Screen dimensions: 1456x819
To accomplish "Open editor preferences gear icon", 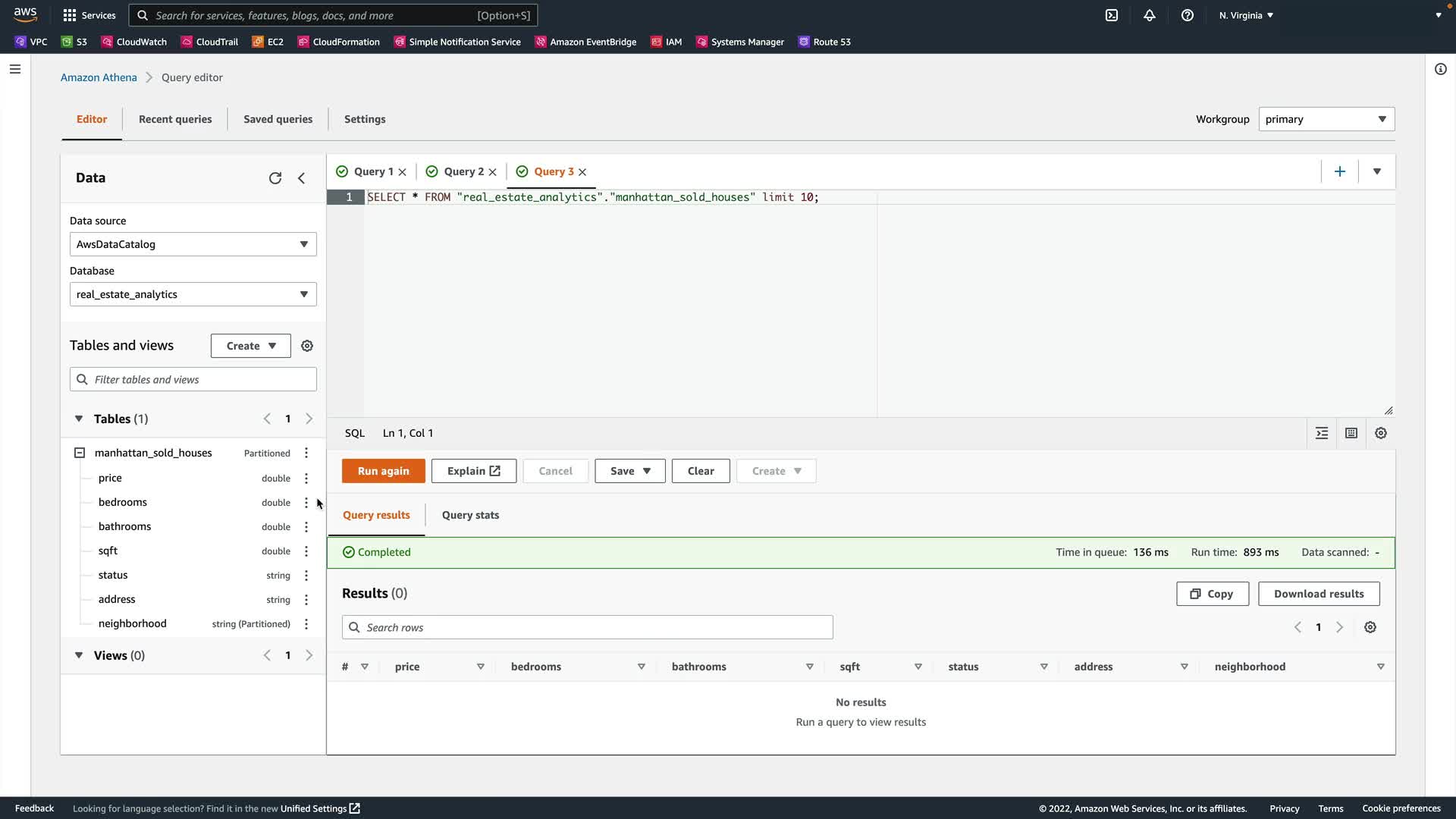I will (x=1381, y=433).
